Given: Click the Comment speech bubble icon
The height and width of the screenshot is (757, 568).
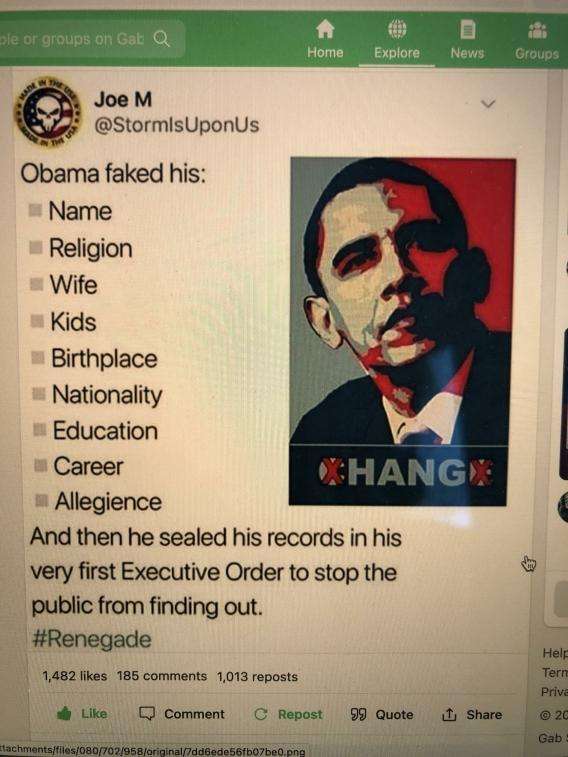Looking at the screenshot, I should [x=147, y=713].
